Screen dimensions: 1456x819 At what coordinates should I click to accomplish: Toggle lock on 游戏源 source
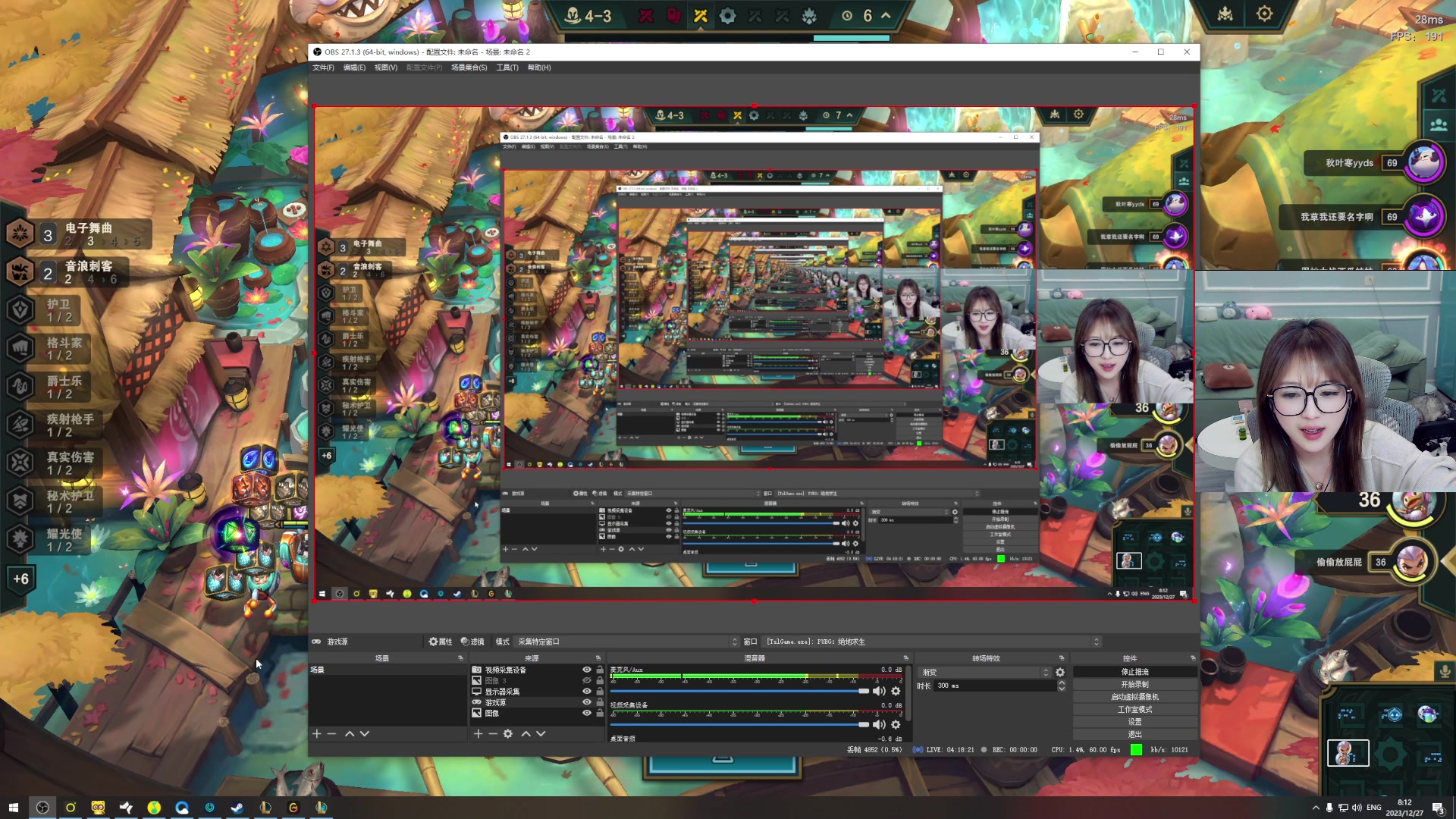600,702
